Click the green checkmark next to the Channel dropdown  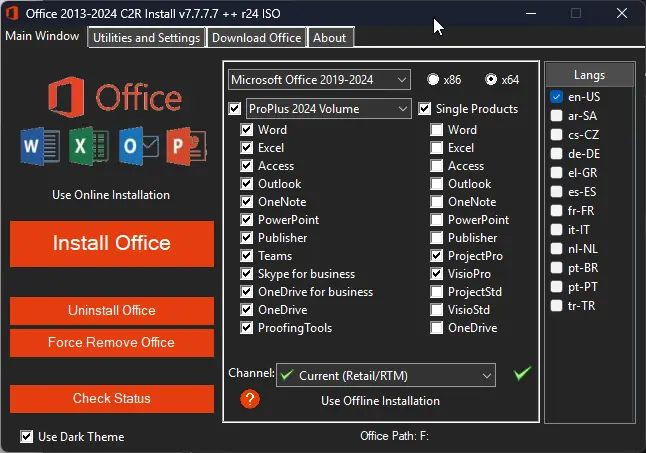click(522, 373)
